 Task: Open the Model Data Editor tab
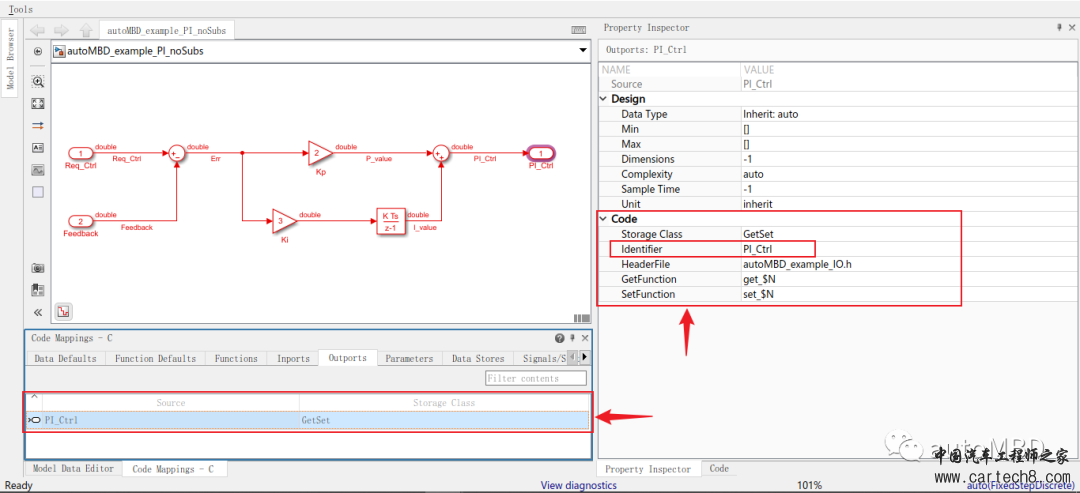[x=73, y=468]
